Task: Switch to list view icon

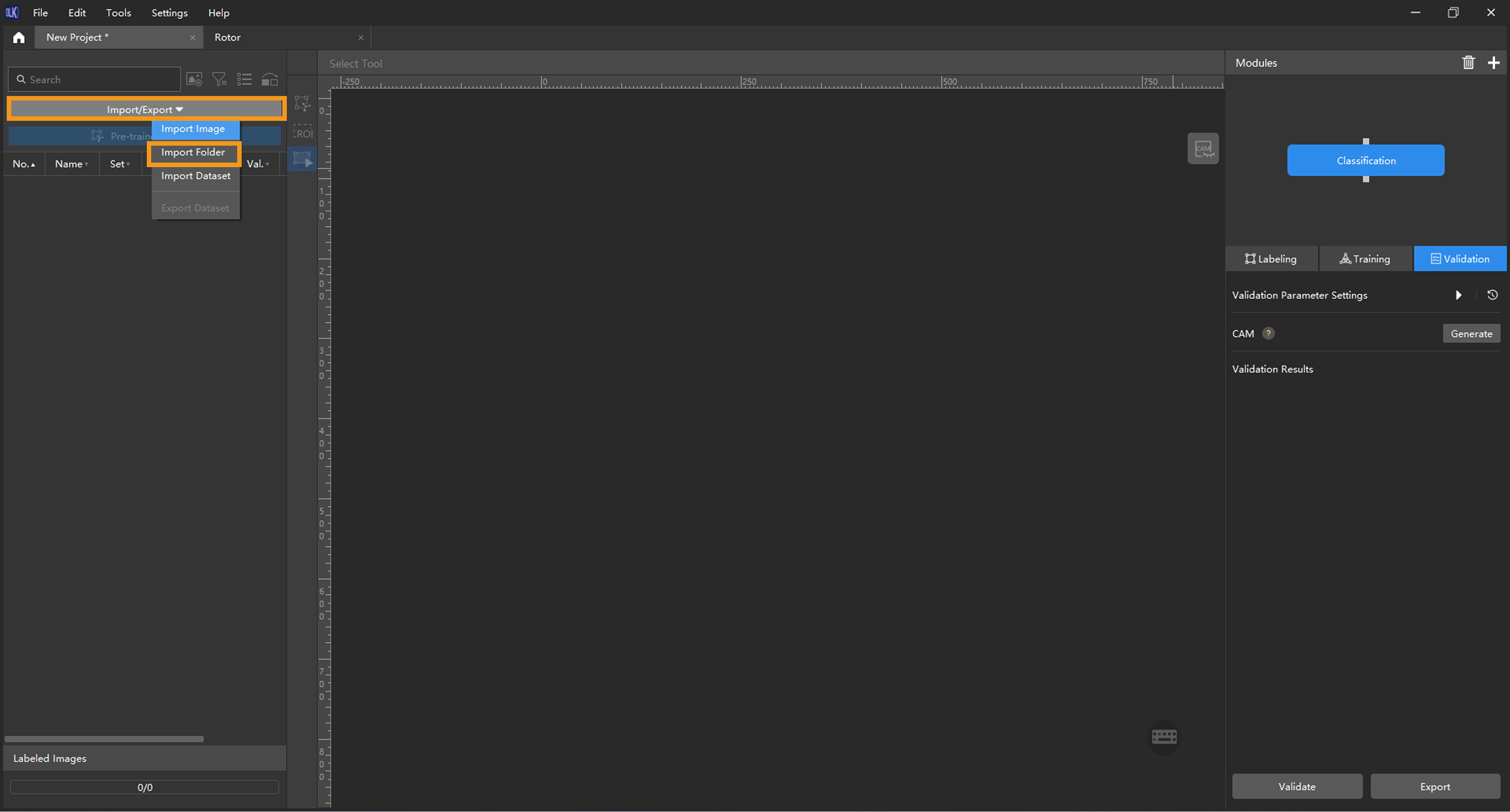Action: click(x=245, y=79)
